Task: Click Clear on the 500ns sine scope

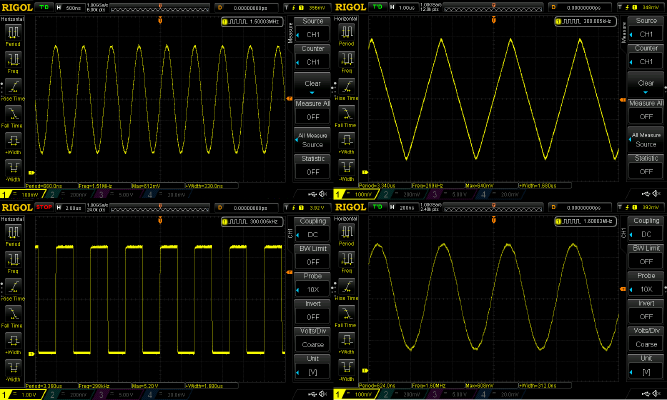Action: (313, 85)
